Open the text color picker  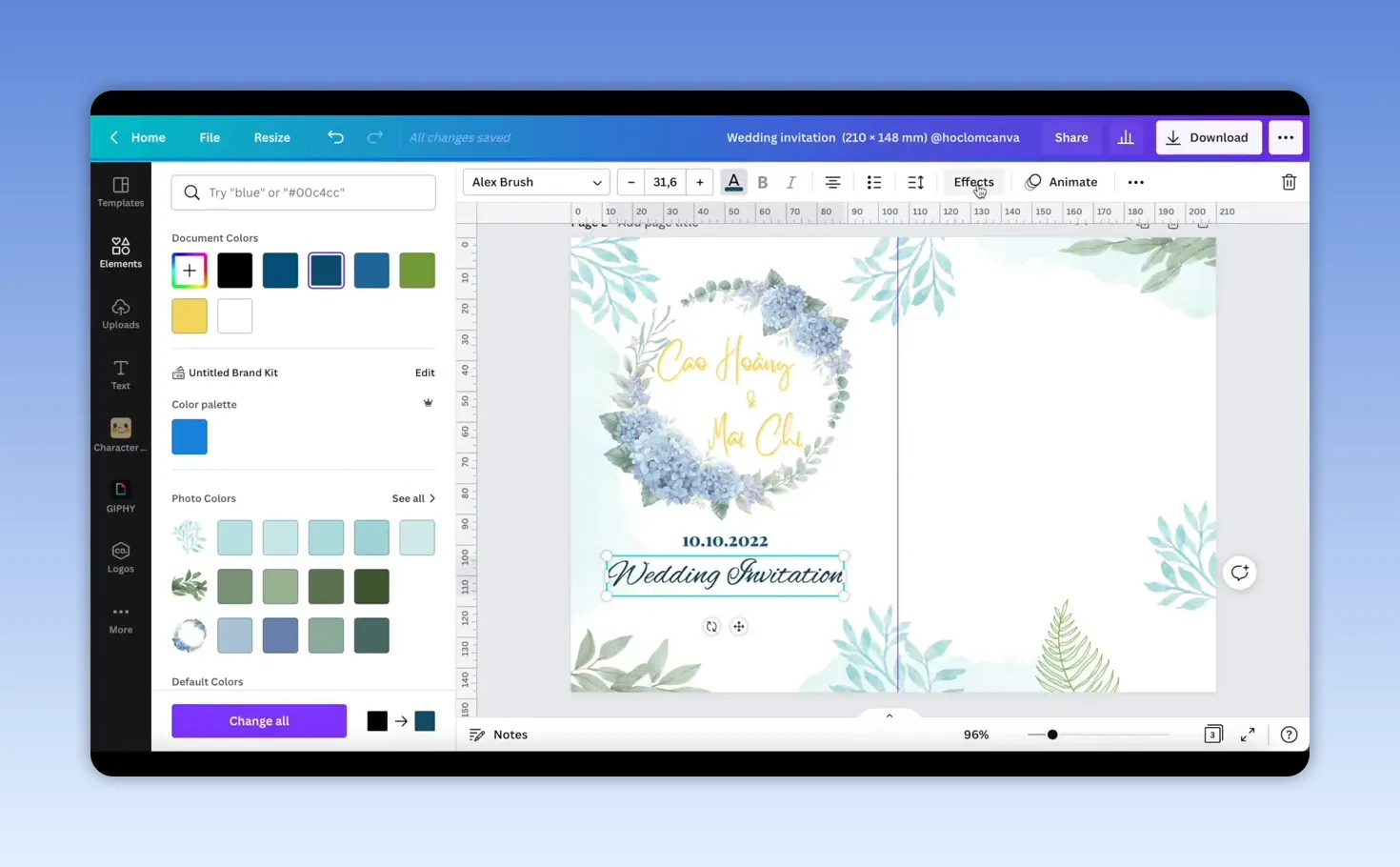(x=733, y=182)
